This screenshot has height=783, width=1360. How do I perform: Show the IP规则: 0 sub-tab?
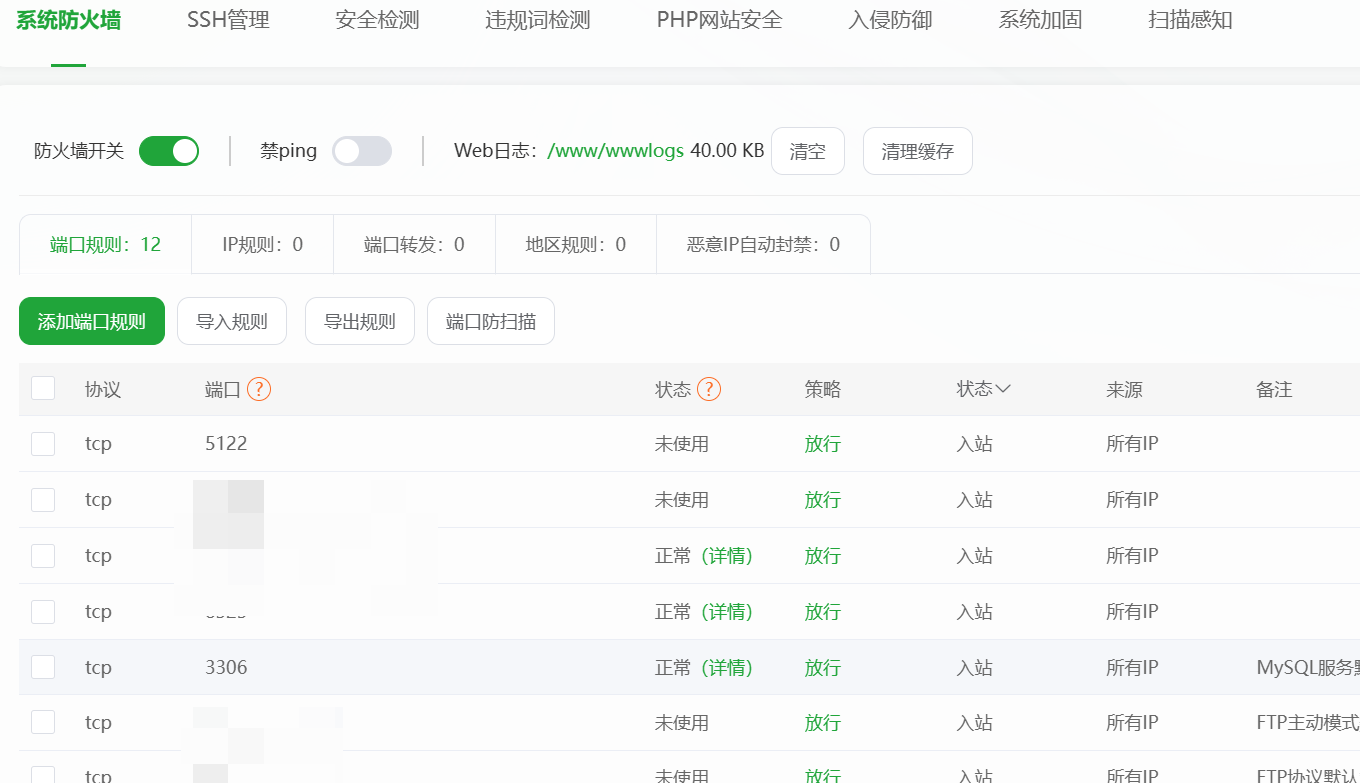click(263, 244)
